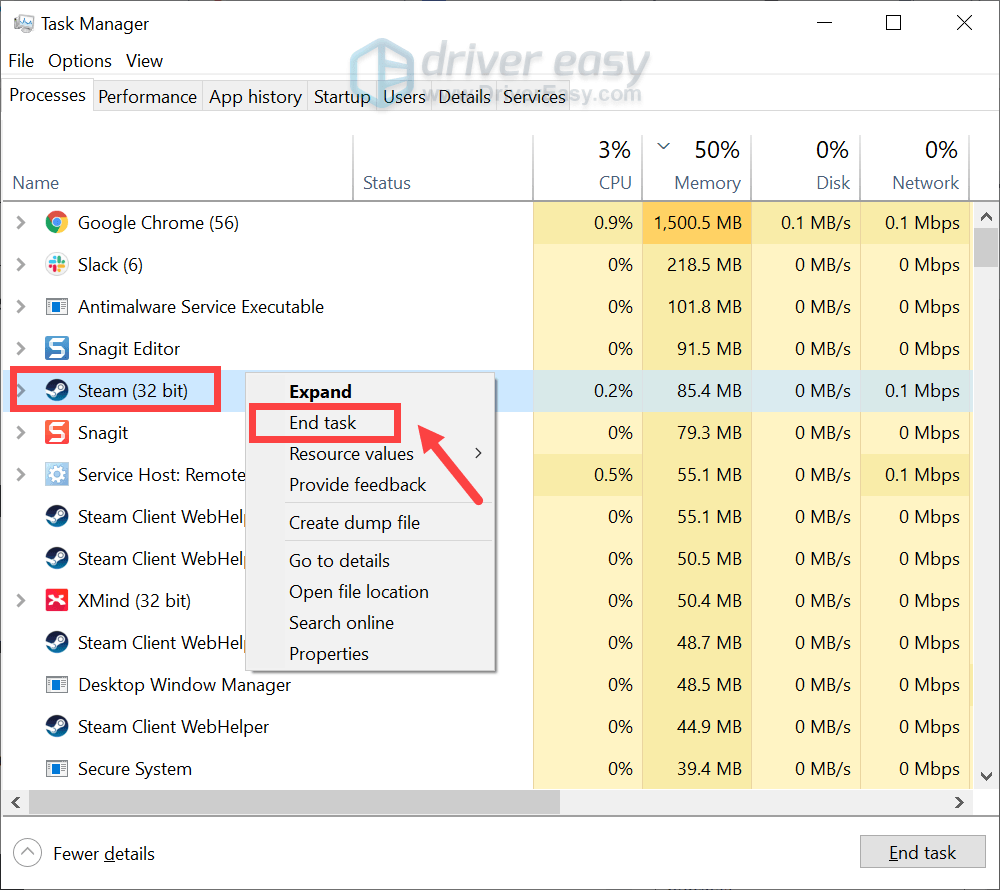Select End task from the context menu
1000x890 pixels.
click(322, 422)
